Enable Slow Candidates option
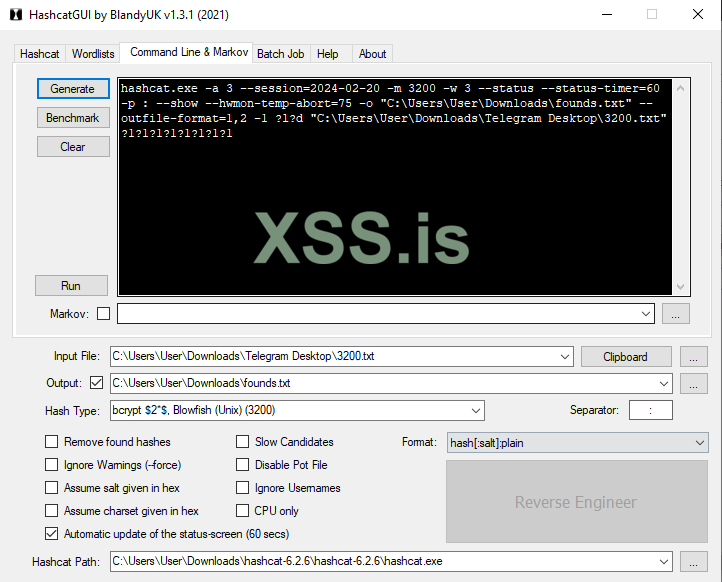The image size is (722, 582). click(242, 442)
